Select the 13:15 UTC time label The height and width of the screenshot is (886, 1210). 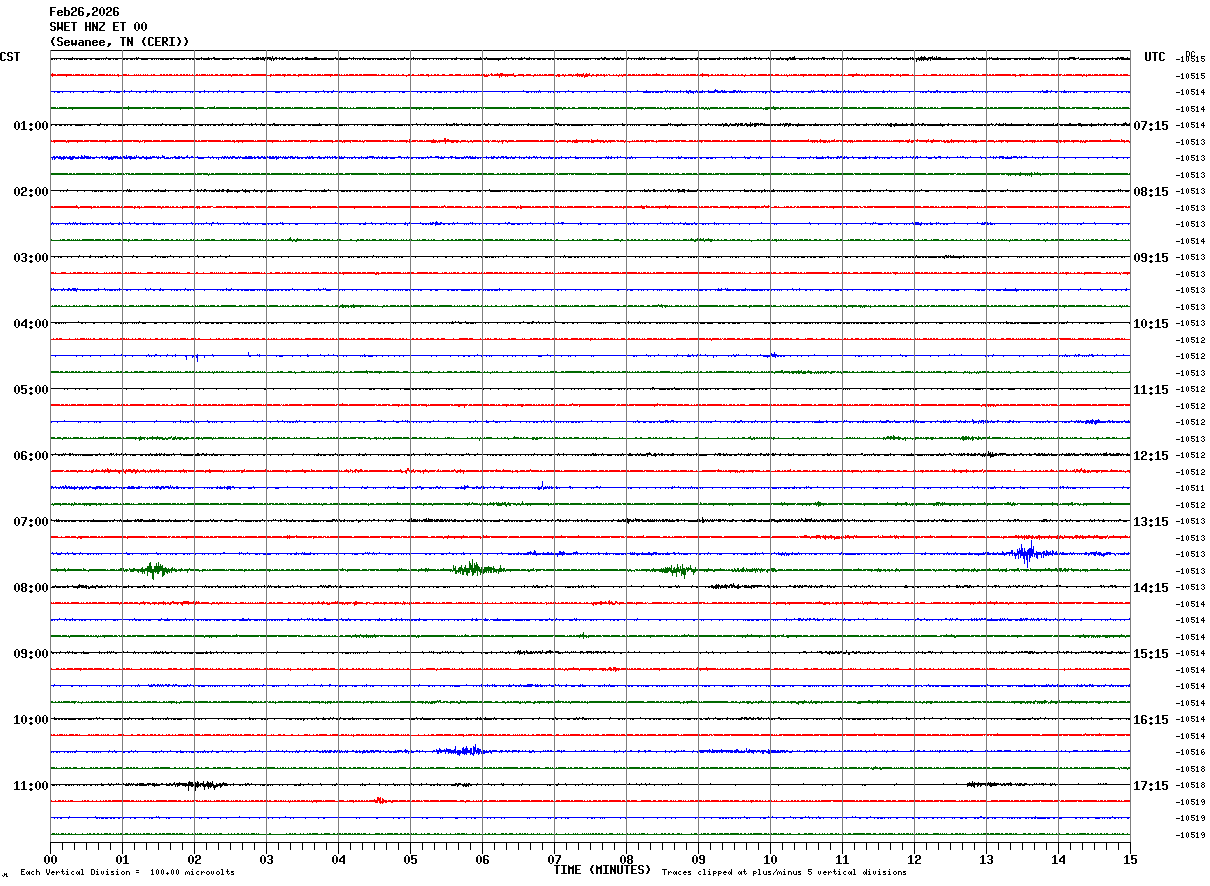tap(1150, 522)
